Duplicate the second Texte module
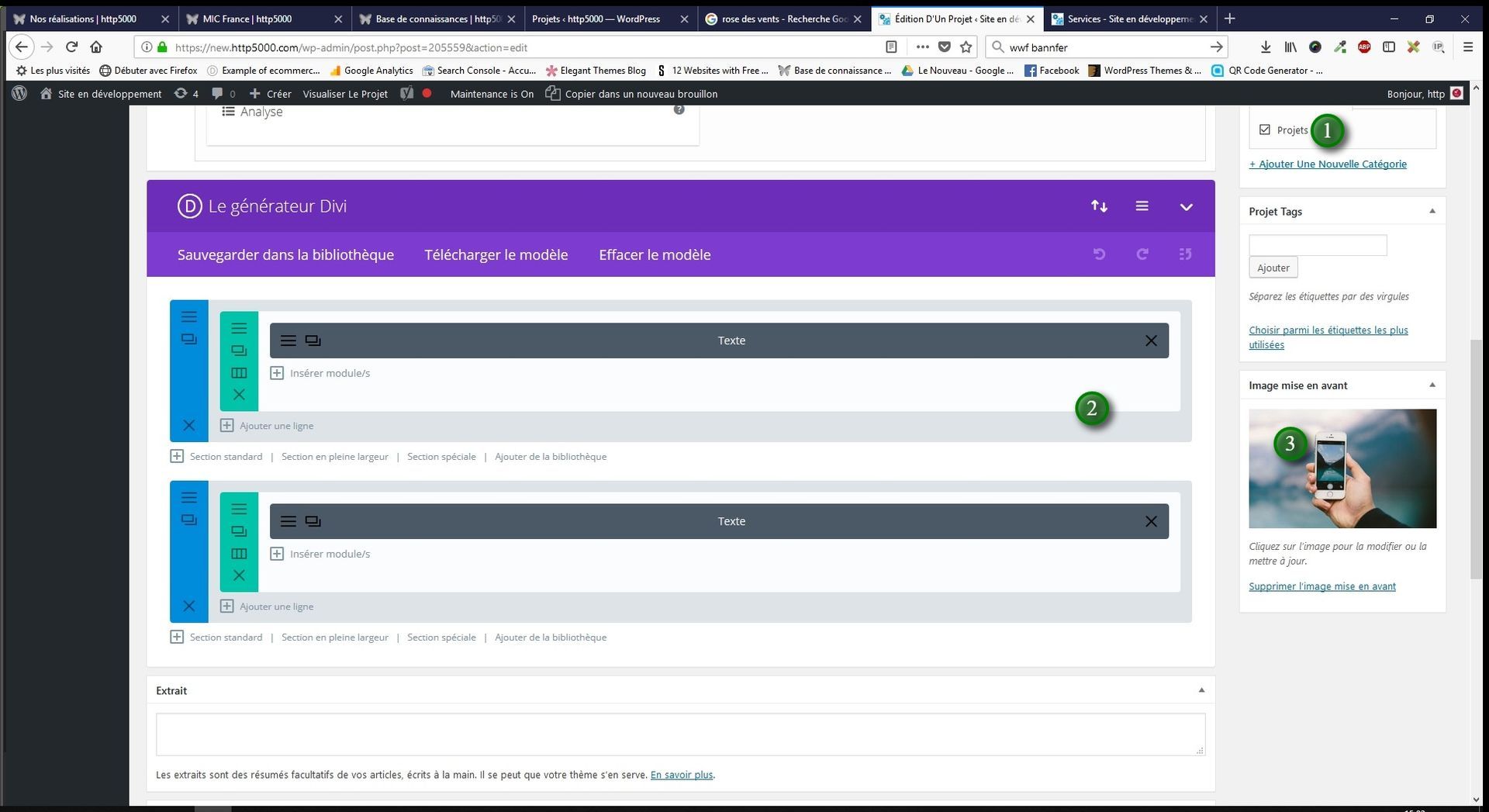This screenshot has width=1489, height=812. tap(313, 521)
